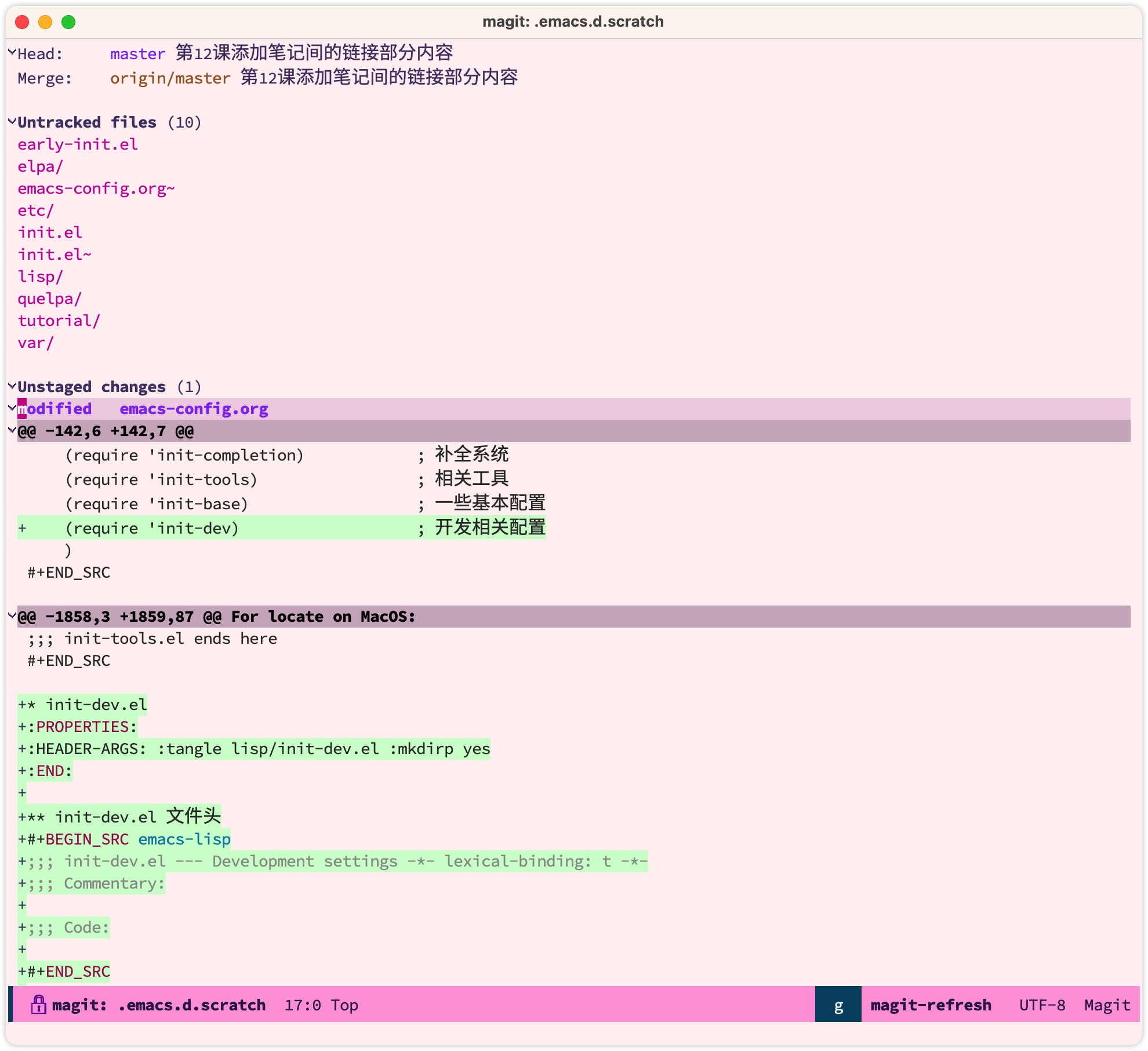
Task: Click the '** init-dev.el 文件头' added line
Action: tap(119, 816)
